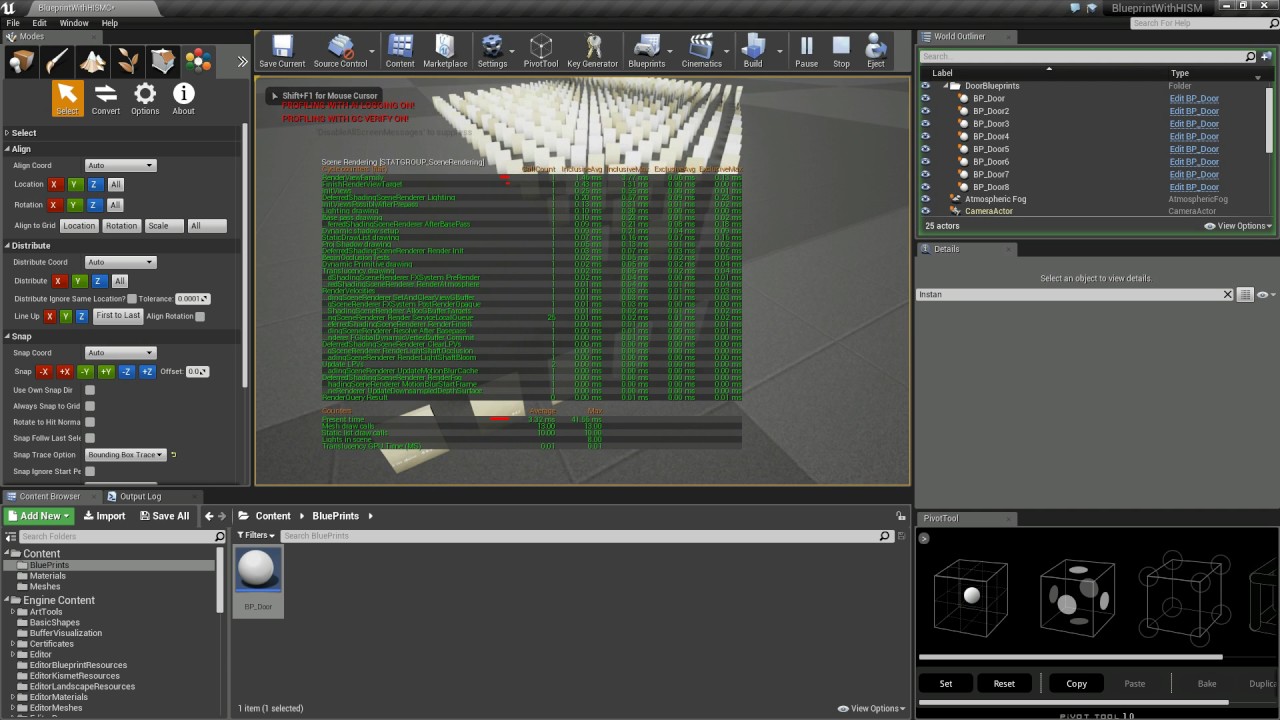This screenshot has height=720, width=1280.
Task: Enable Rotate to Hit Normal checkbox
Action: point(90,422)
